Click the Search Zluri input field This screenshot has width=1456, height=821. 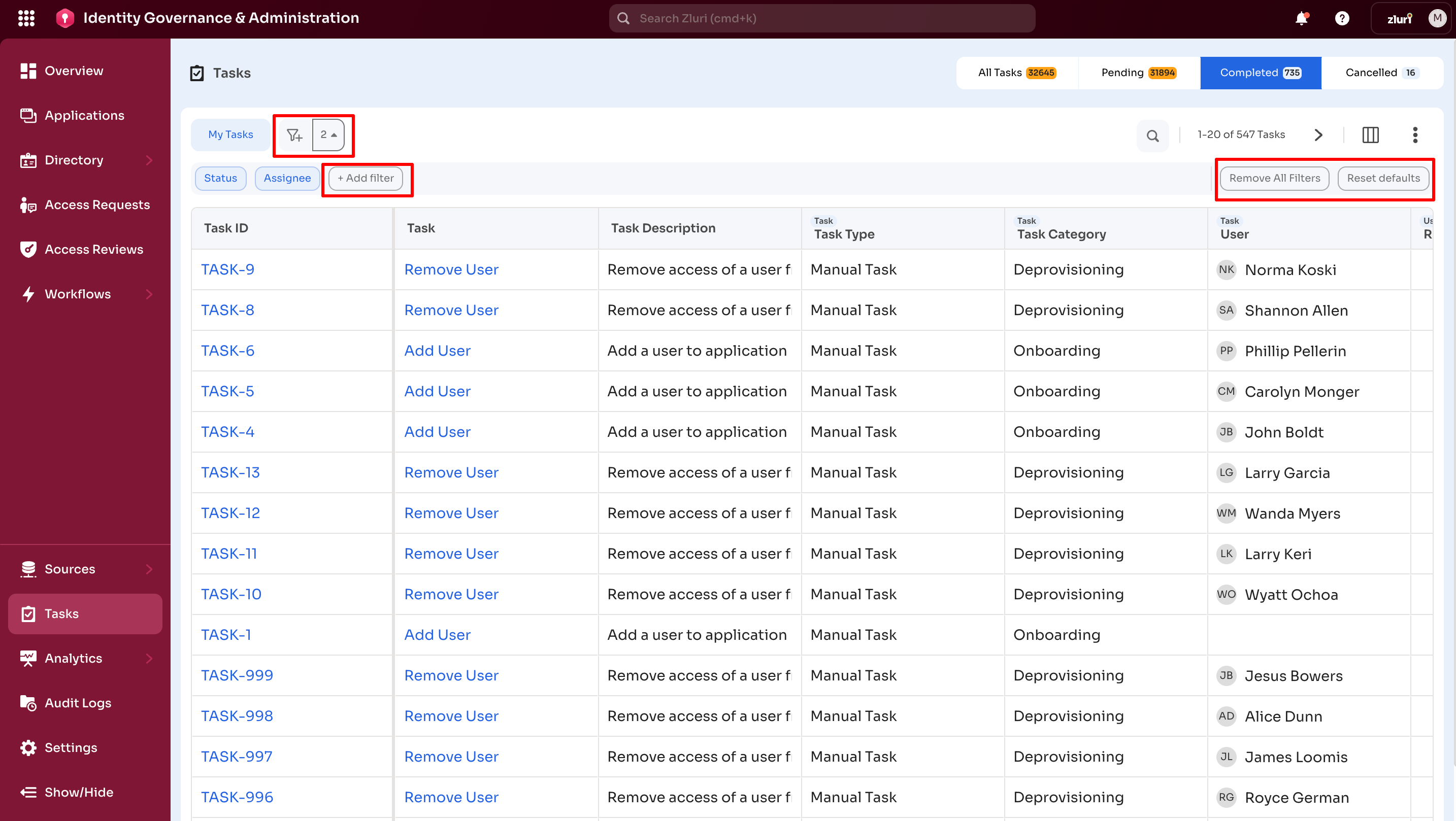point(821,18)
